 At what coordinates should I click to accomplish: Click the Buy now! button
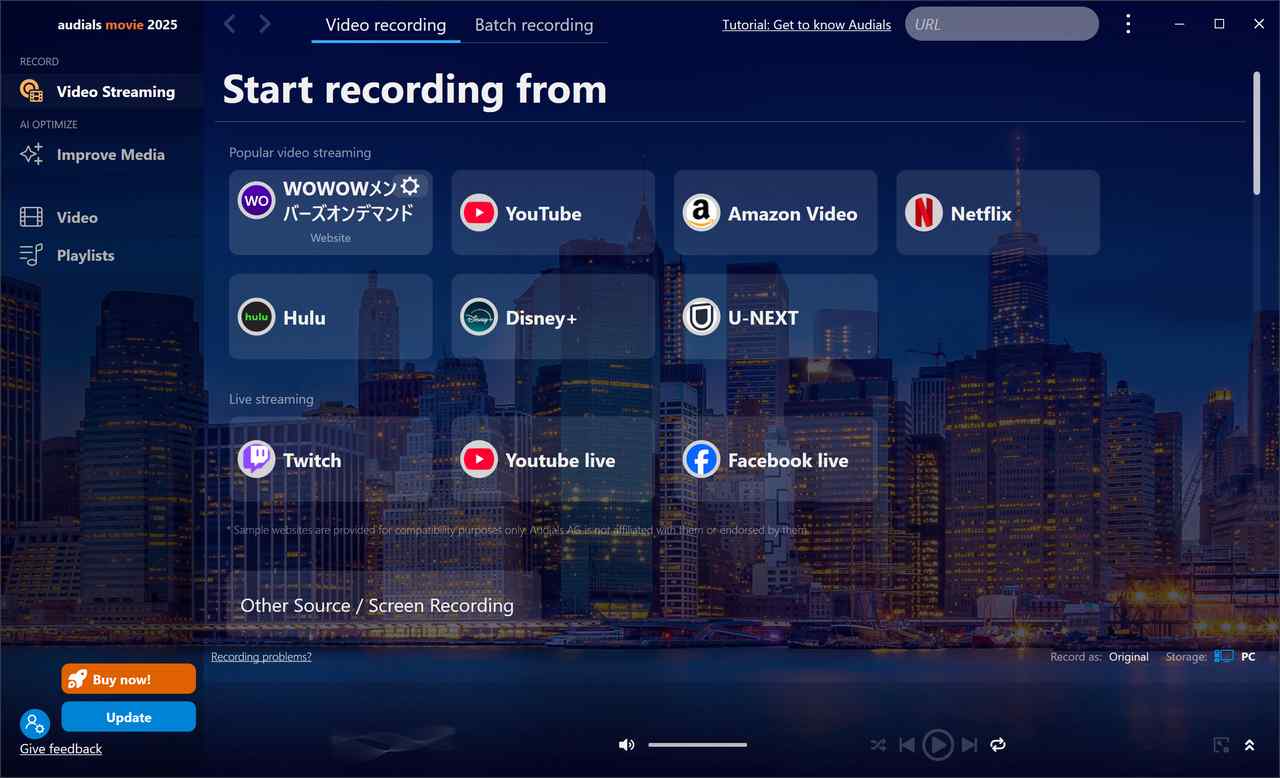pyautogui.click(x=129, y=679)
